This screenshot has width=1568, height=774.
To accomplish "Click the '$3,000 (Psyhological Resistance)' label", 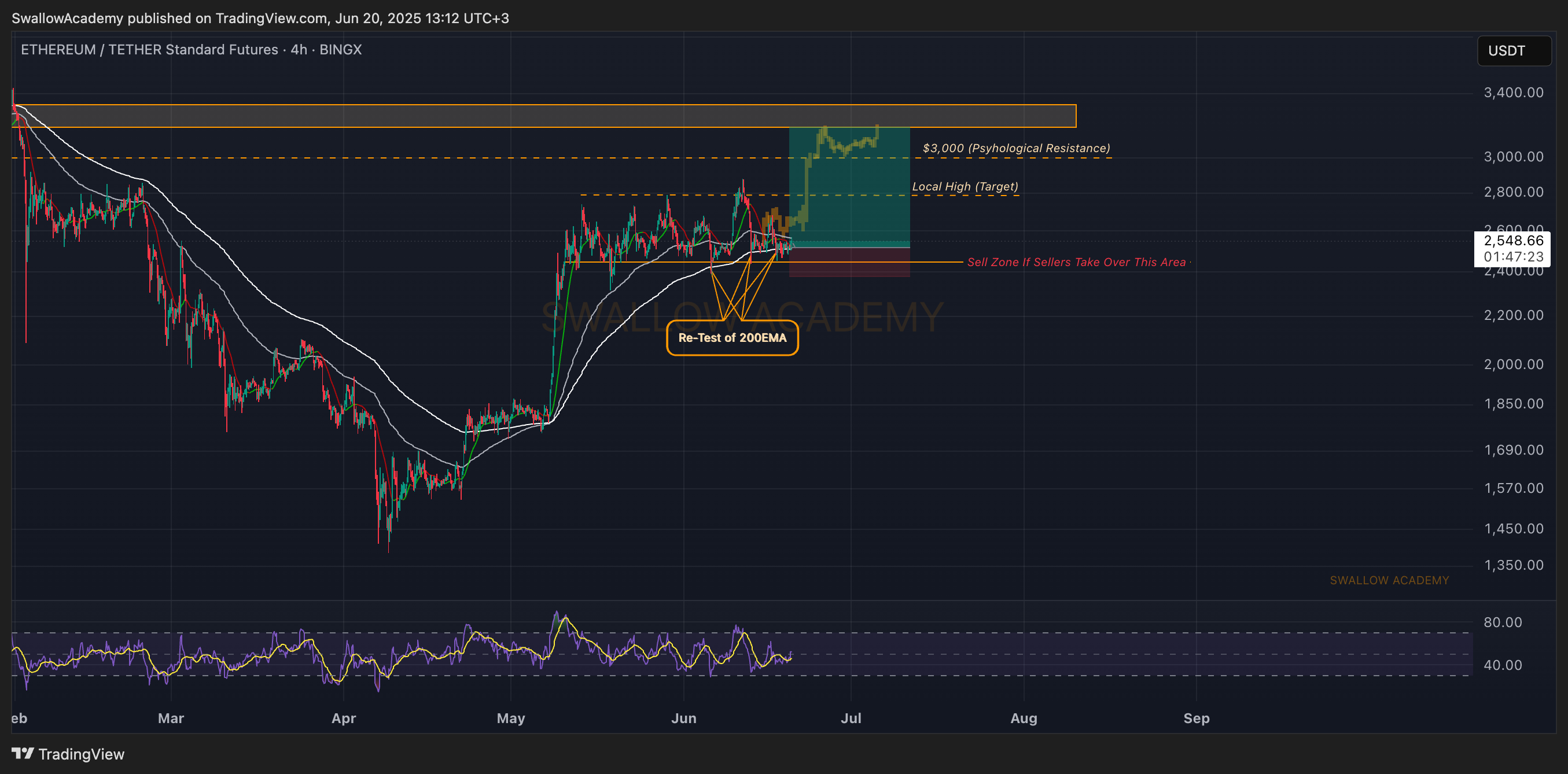I will (1016, 148).
